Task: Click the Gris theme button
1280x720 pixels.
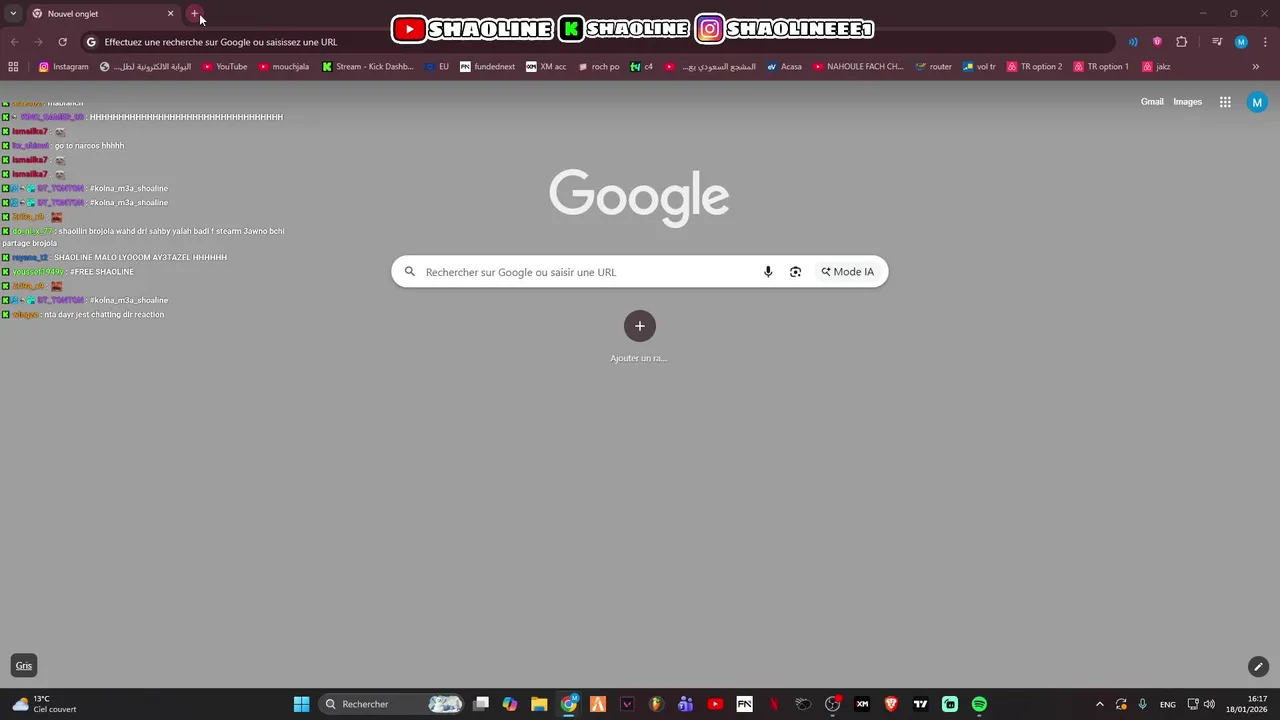Action: pos(24,666)
